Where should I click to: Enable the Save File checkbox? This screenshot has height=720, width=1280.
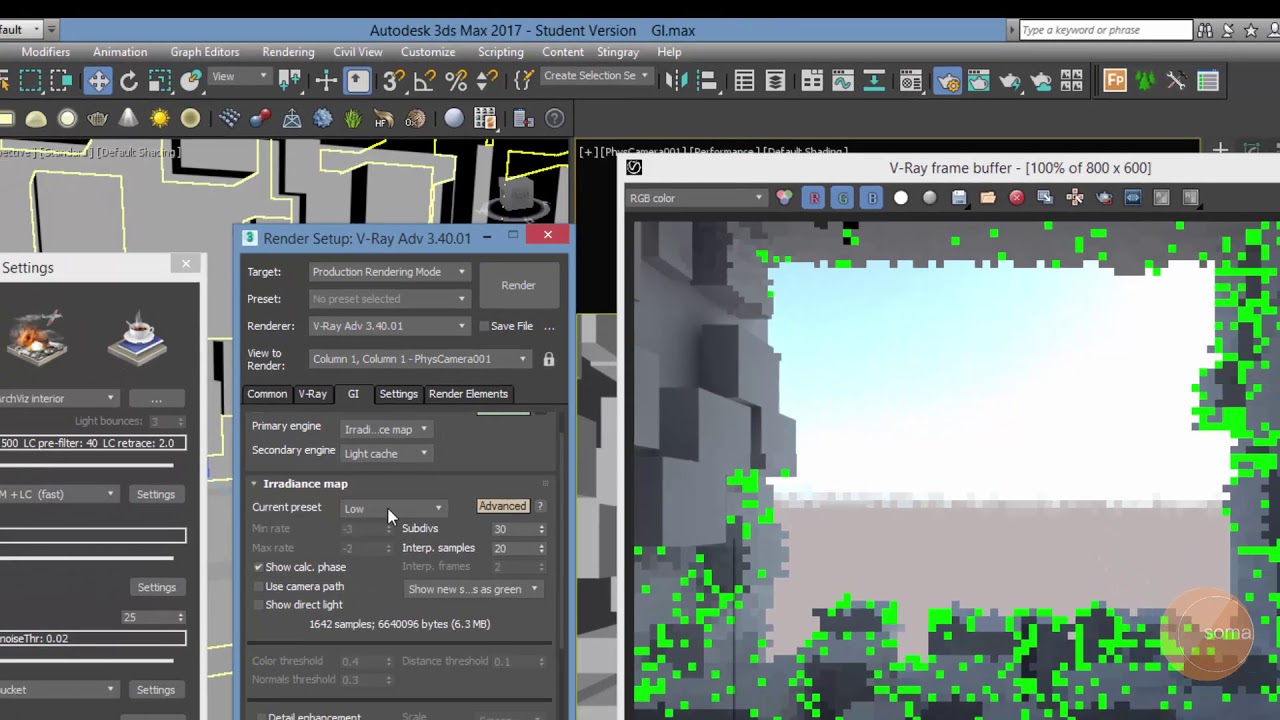(483, 326)
